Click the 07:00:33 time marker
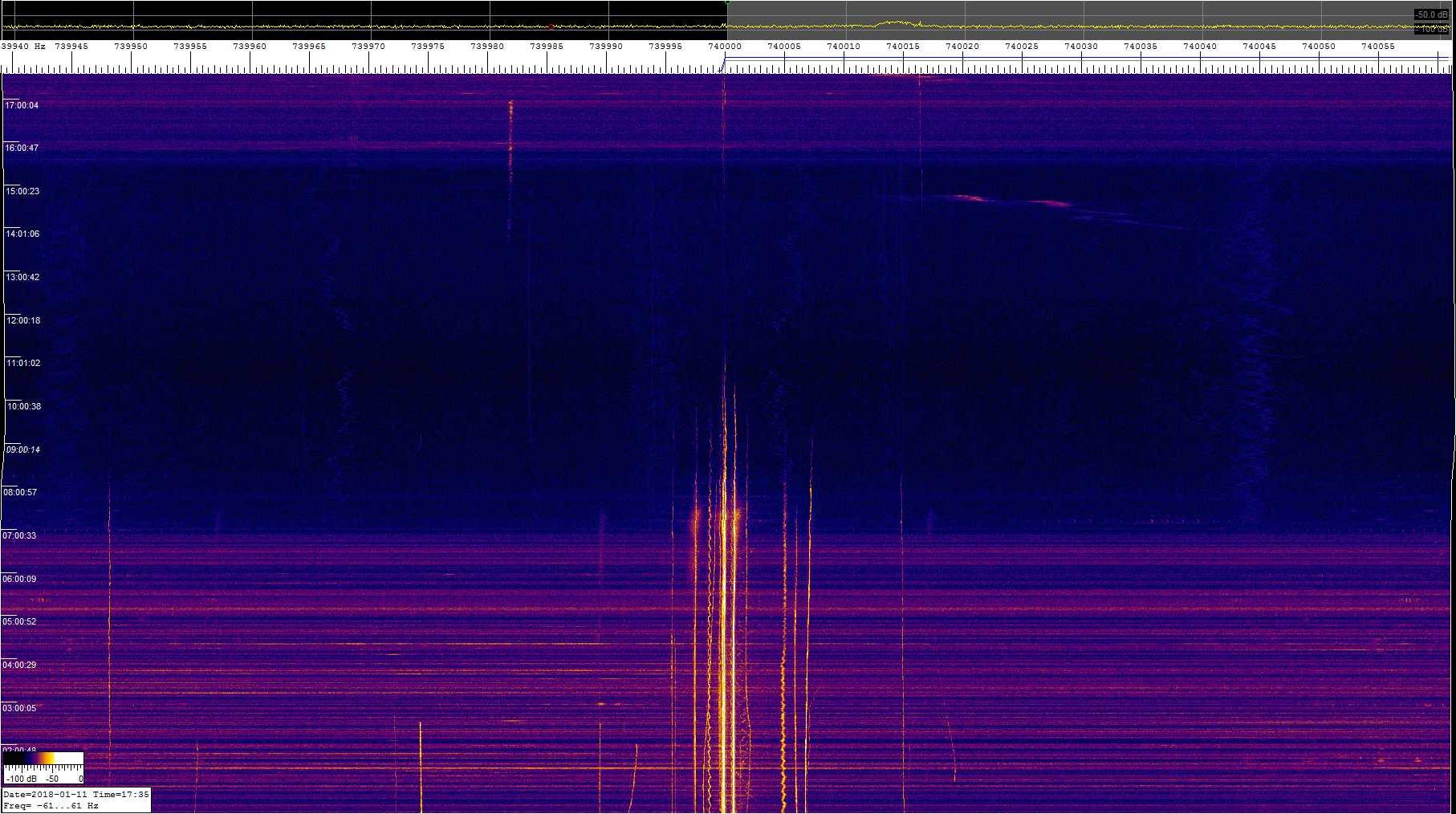This screenshot has height=814, width=1456. tap(19, 535)
